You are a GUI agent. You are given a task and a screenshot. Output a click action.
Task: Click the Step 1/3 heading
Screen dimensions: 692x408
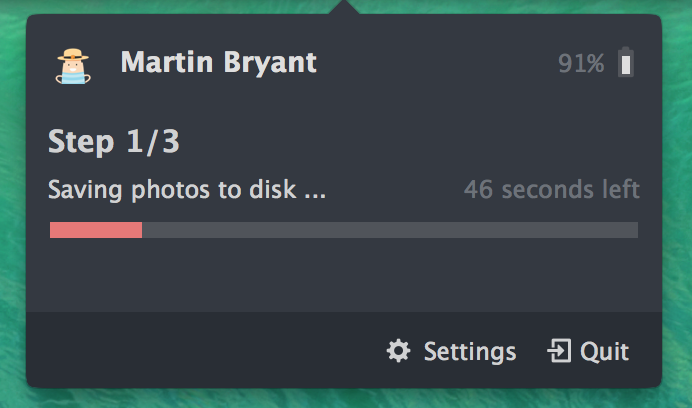pos(114,142)
